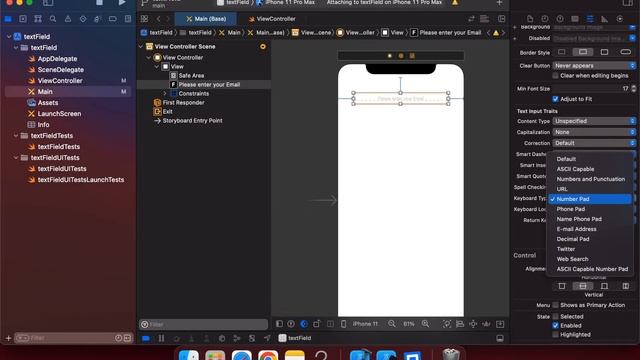The height and width of the screenshot is (360, 640).
Task: Choose ASCII Capable keyboard type
Action: 589,169
